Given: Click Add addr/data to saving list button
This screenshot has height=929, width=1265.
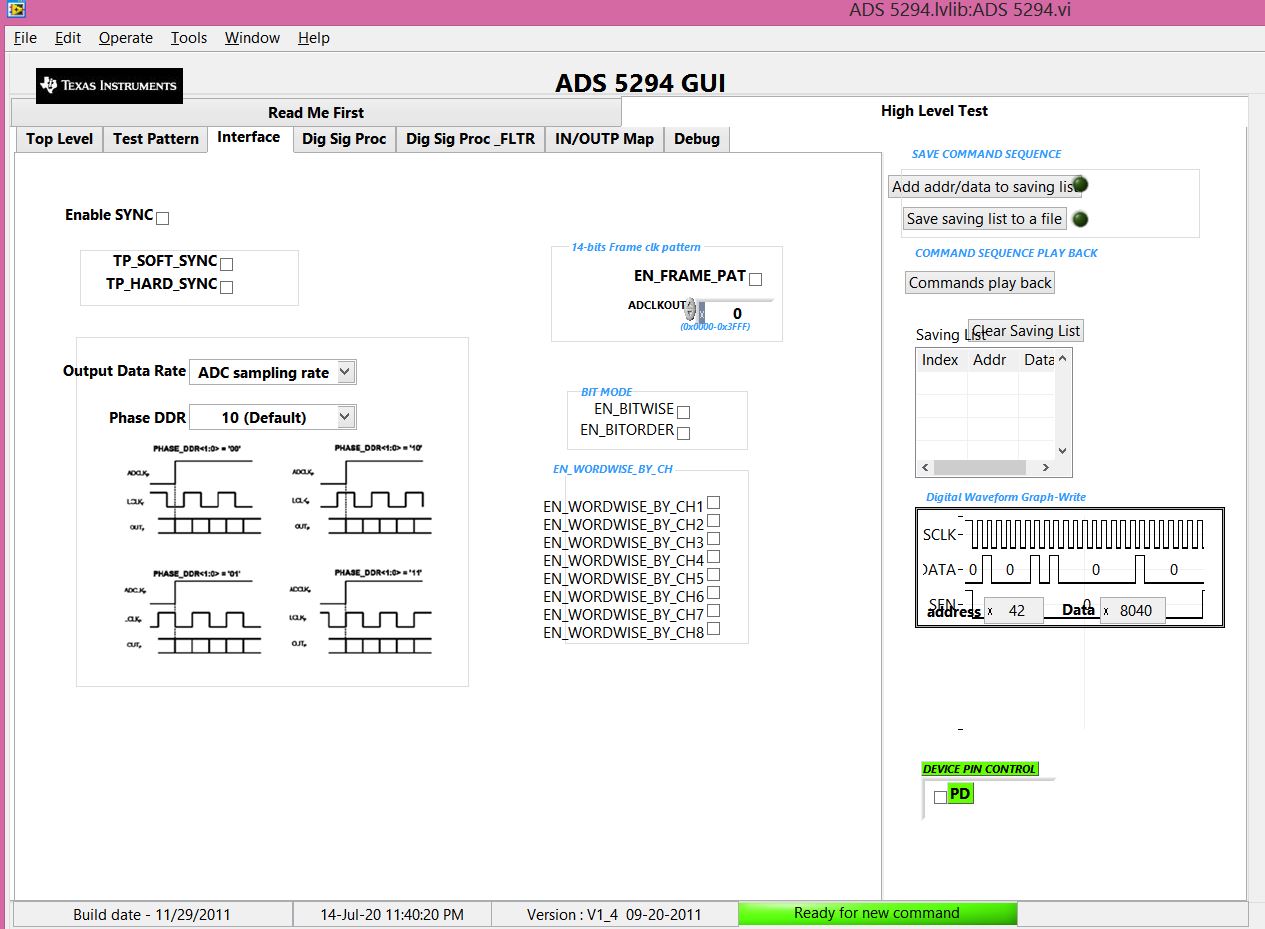Looking at the screenshot, I should click(985, 187).
